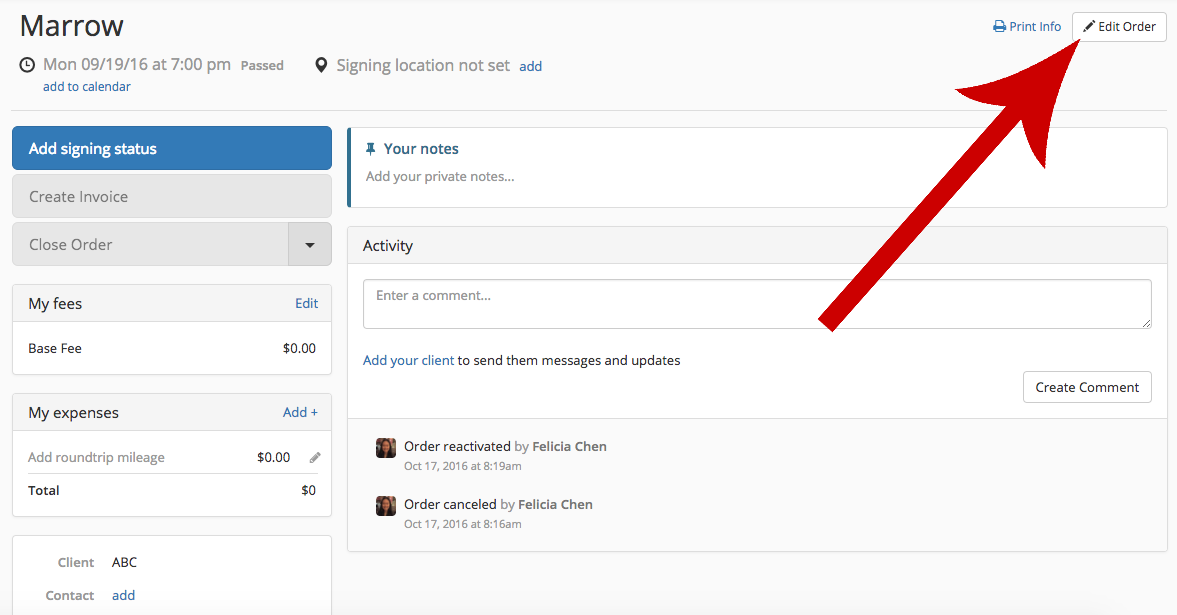
Task: Click the Add signing status button
Action: (172, 149)
